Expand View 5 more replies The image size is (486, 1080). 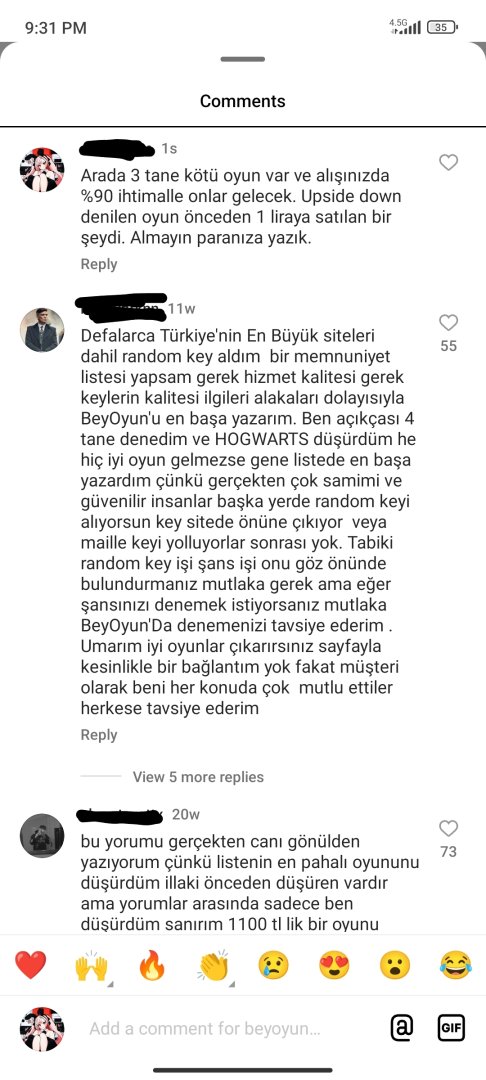[x=198, y=777]
